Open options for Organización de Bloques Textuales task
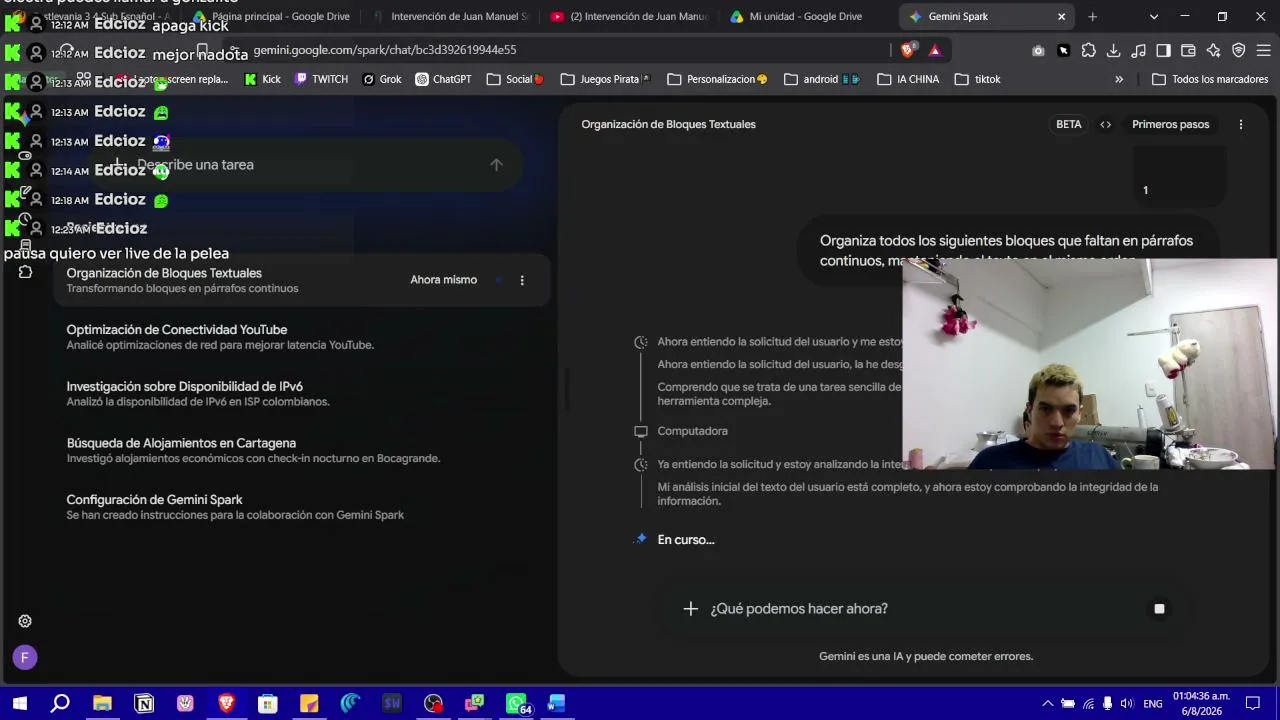1280x720 pixels. point(522,280)
